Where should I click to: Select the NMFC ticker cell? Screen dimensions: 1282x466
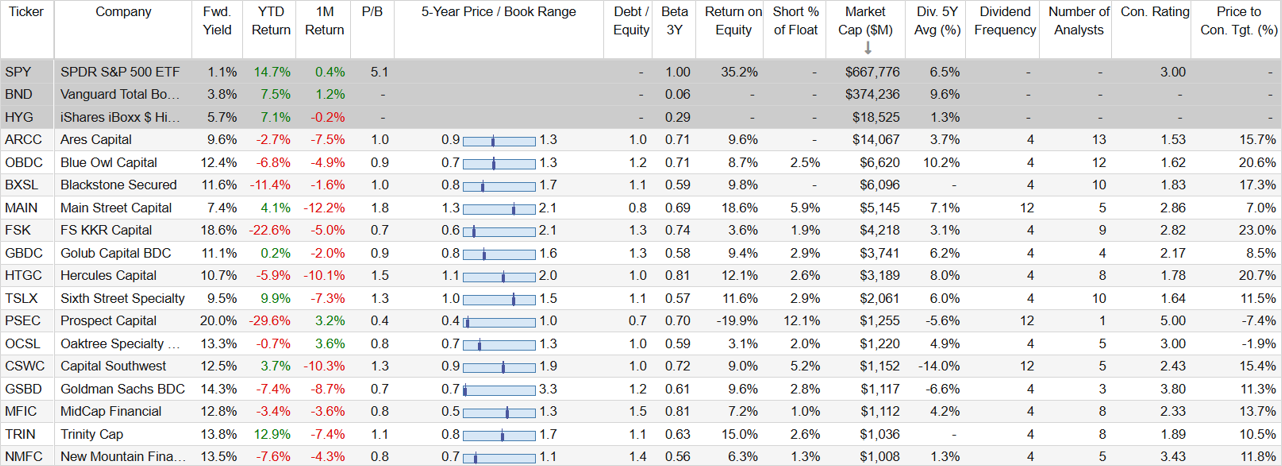point(24,457)
